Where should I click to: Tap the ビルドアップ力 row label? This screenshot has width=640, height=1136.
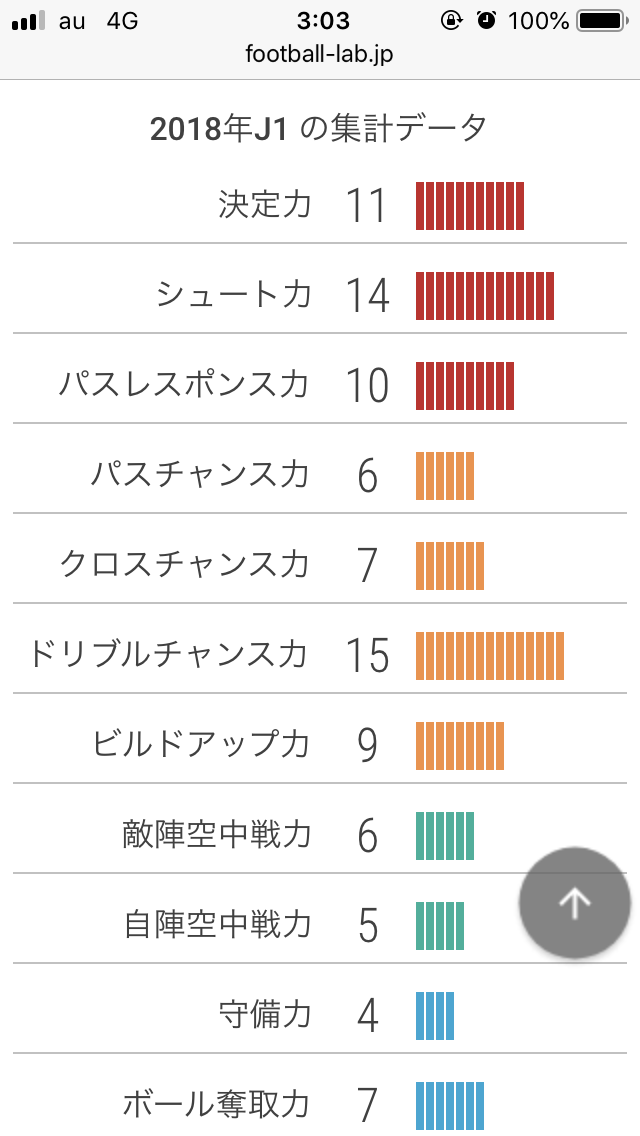pyautogui.click(x=201, y=745)
